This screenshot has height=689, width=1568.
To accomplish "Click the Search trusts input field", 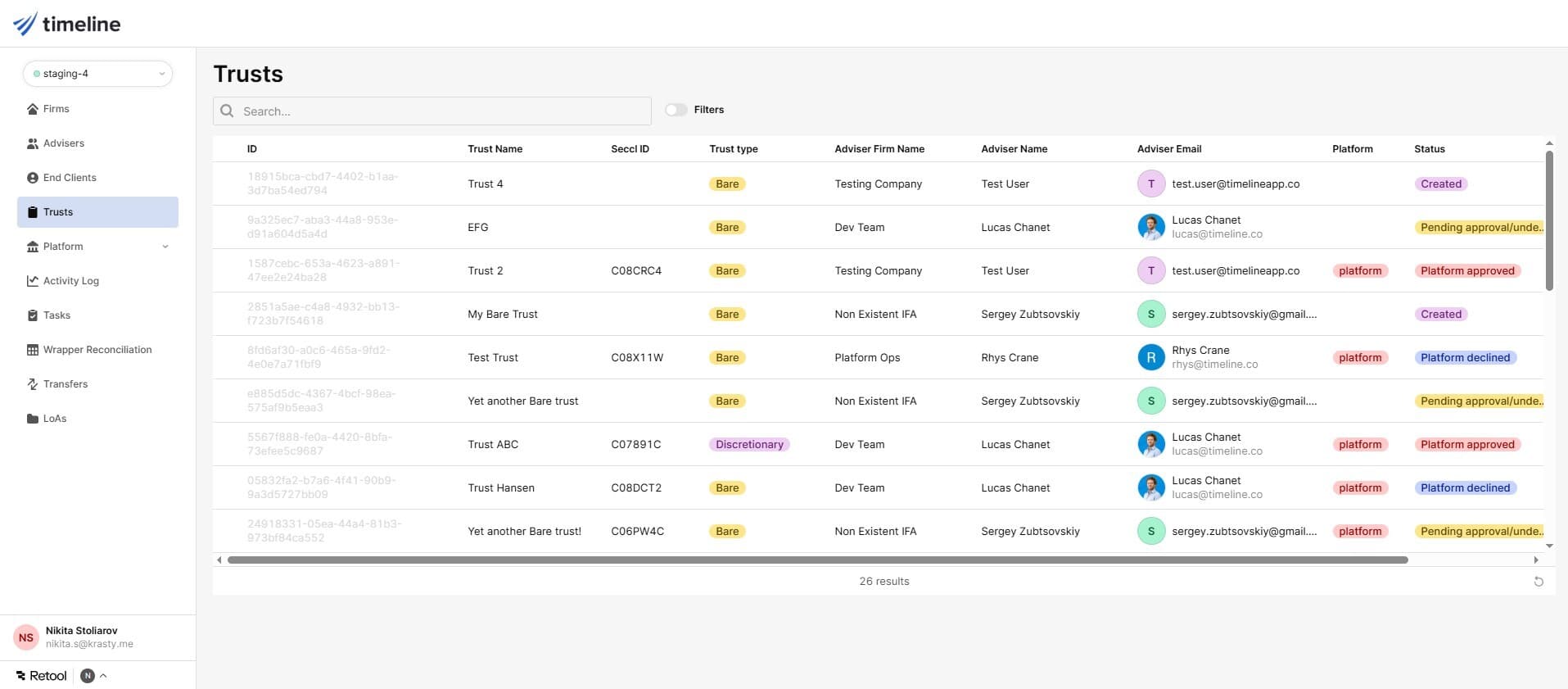I will [442, 111].
